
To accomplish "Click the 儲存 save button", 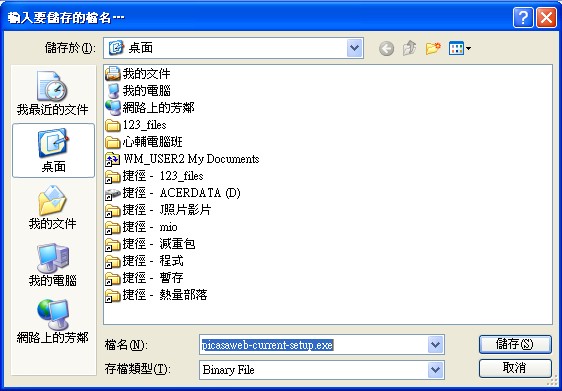I will [515, 344].
